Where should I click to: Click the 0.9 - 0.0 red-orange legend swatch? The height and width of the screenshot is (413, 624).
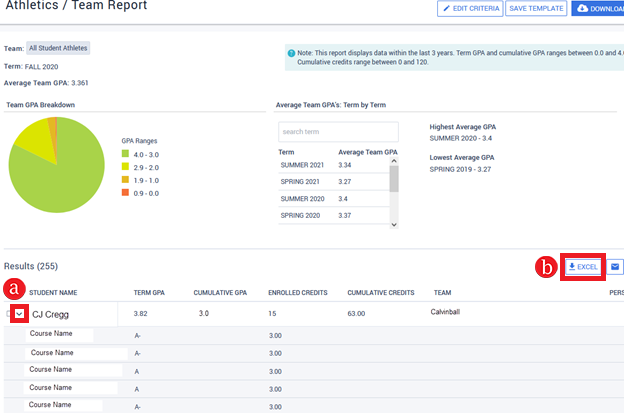click(124, 193)
